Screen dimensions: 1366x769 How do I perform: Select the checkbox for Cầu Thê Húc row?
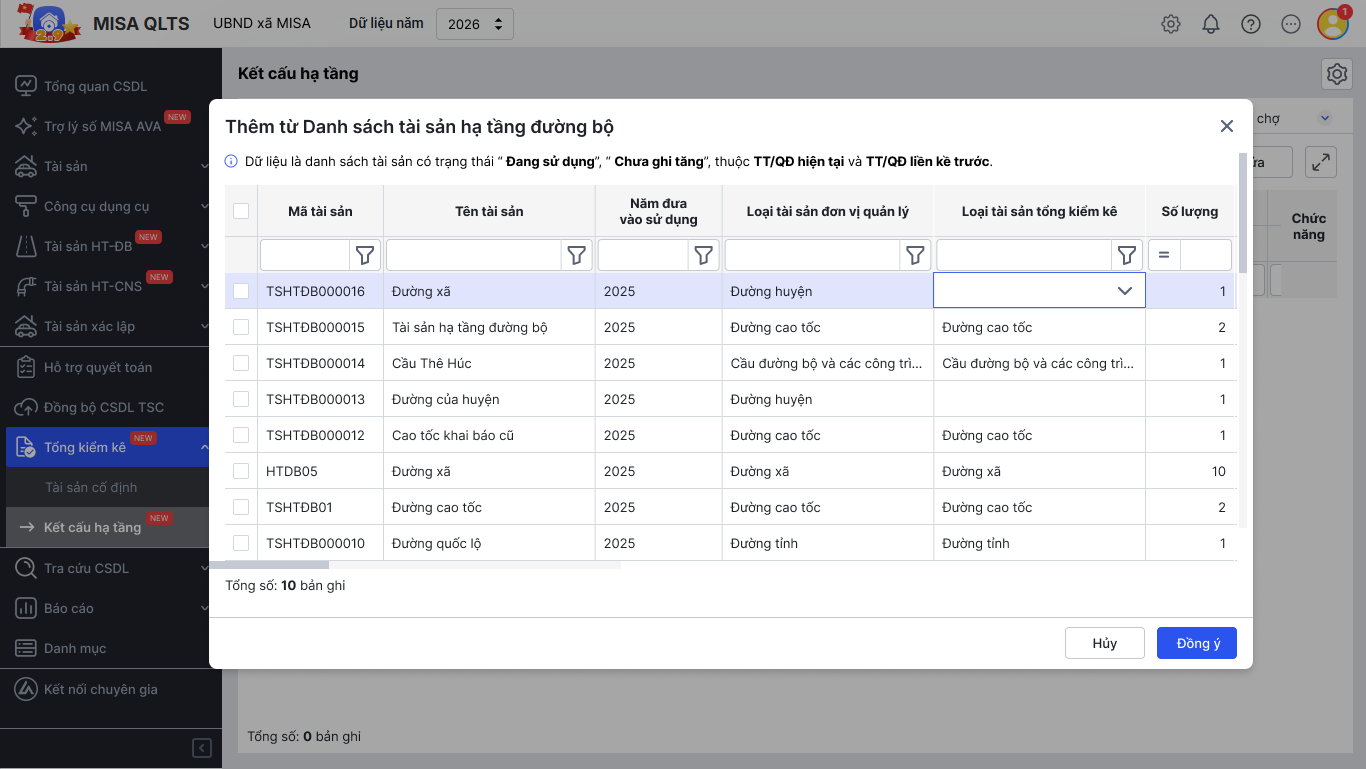click(241, 363)
